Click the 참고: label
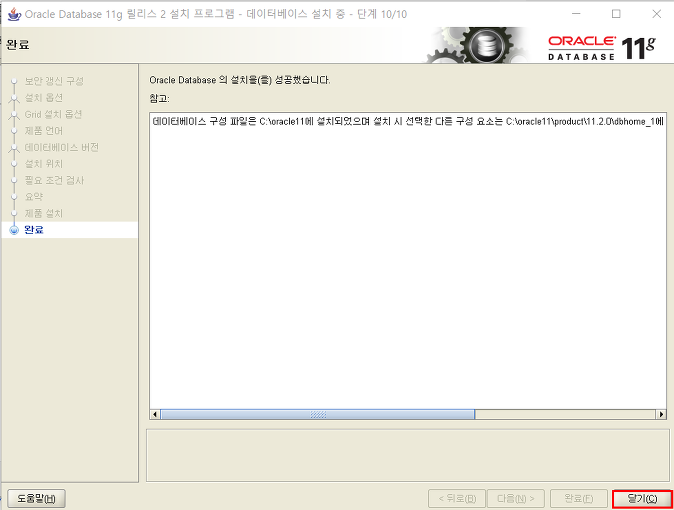Viewport: 674px width, 510px height. click(159, 98)
